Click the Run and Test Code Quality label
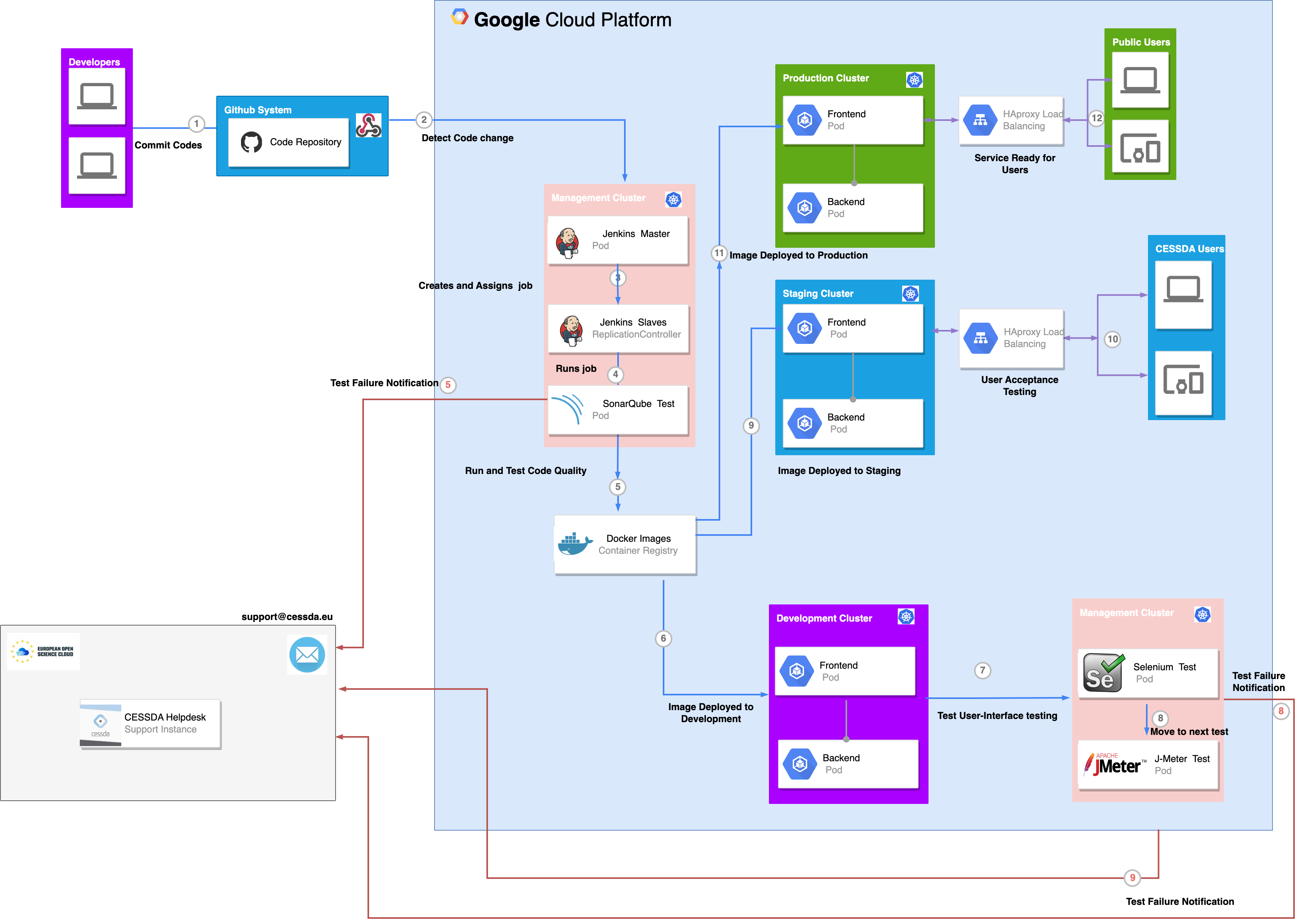Screen dimensions: 1300x924 (x=526, y=471)
